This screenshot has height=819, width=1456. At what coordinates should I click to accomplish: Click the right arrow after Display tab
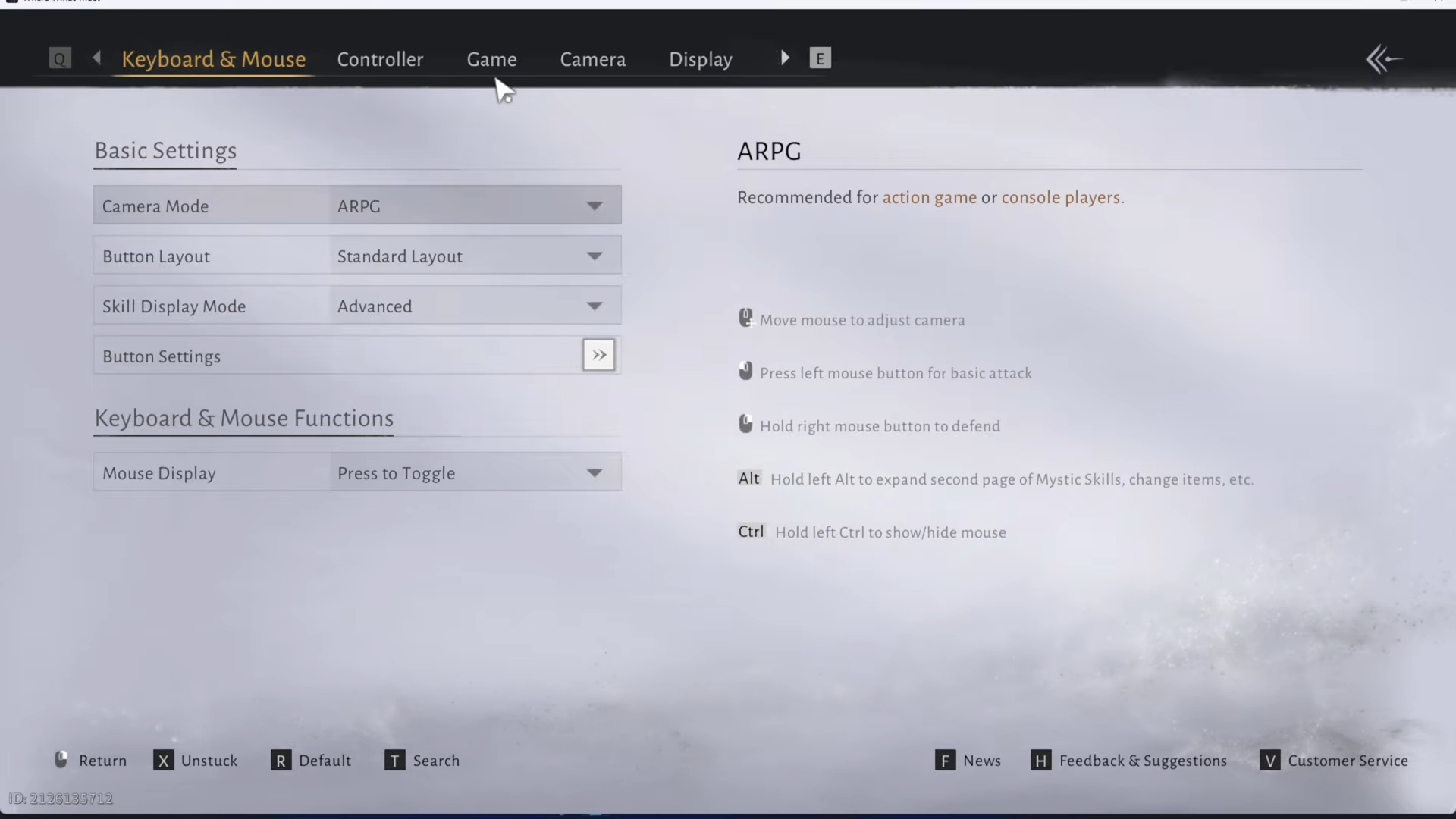785,58
